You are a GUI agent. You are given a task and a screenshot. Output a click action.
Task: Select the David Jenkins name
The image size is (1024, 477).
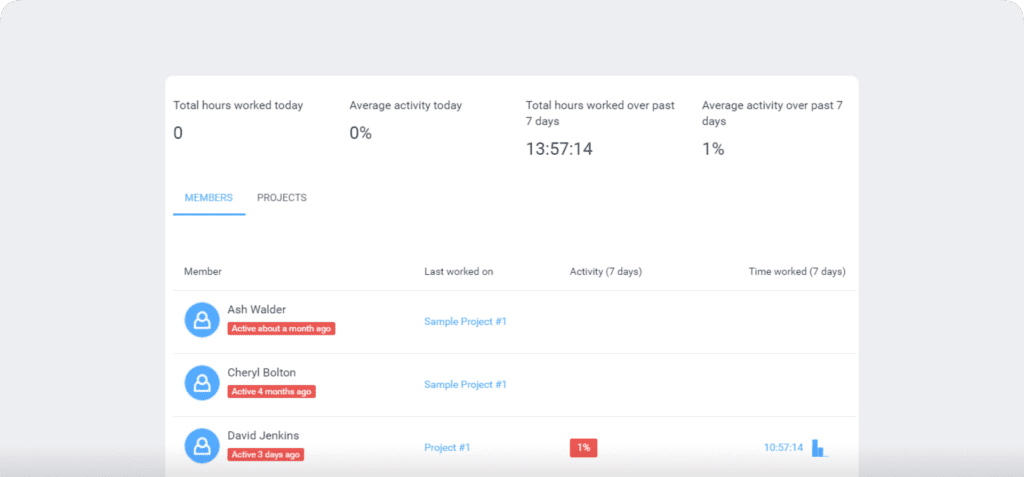(263, 435)
